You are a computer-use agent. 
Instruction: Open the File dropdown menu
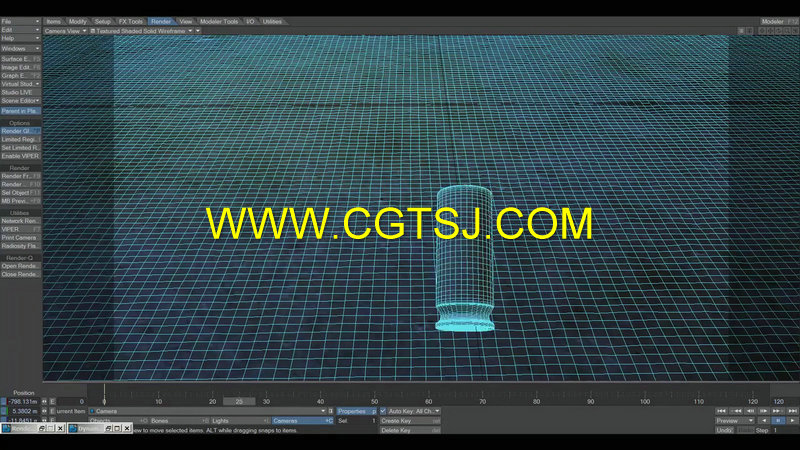coord(20,21)
